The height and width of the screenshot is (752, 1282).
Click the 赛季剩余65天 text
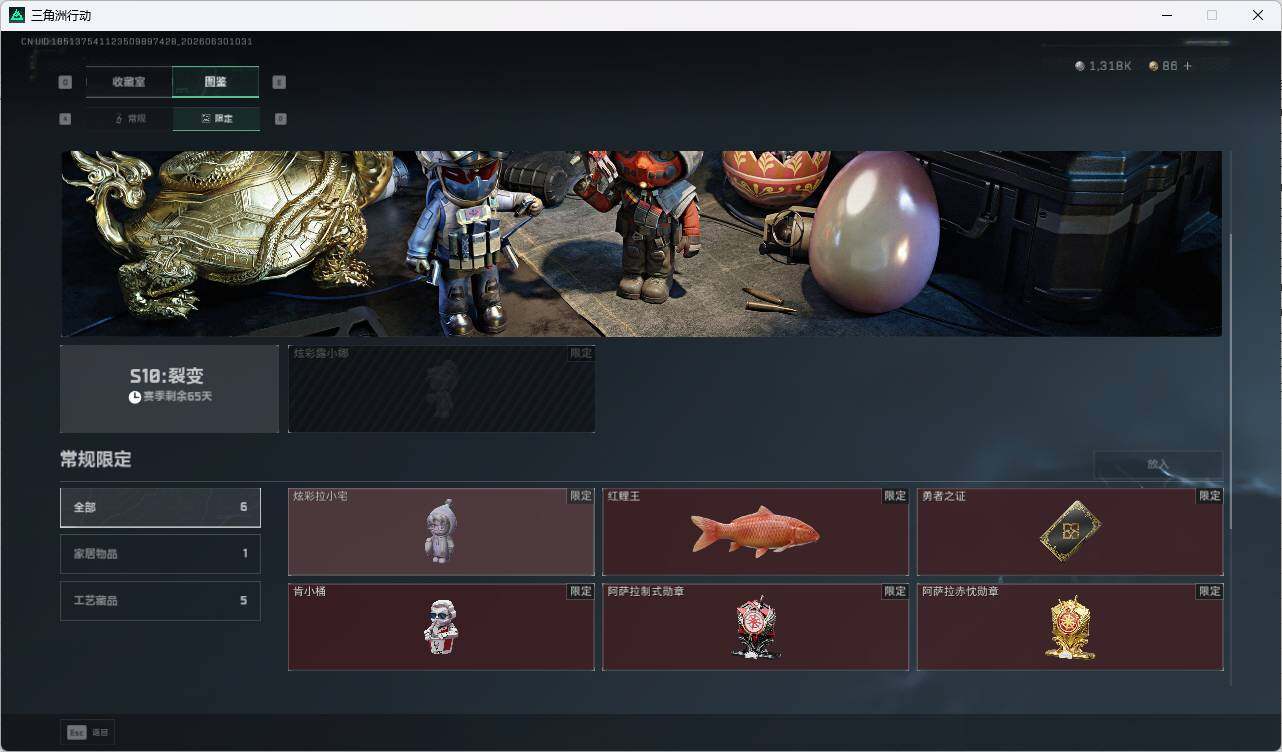pyautogui.click(x=178, y=397)
